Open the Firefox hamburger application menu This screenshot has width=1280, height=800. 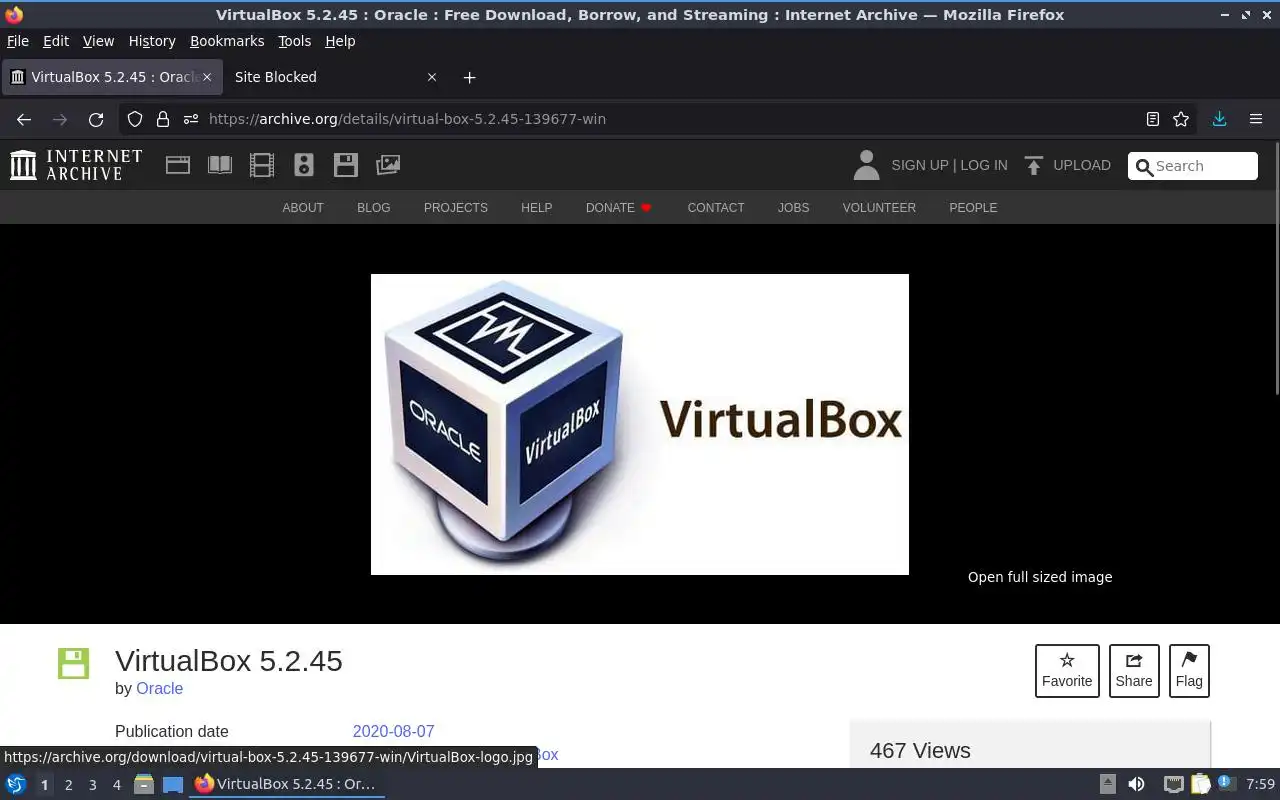pos(1256,119)
